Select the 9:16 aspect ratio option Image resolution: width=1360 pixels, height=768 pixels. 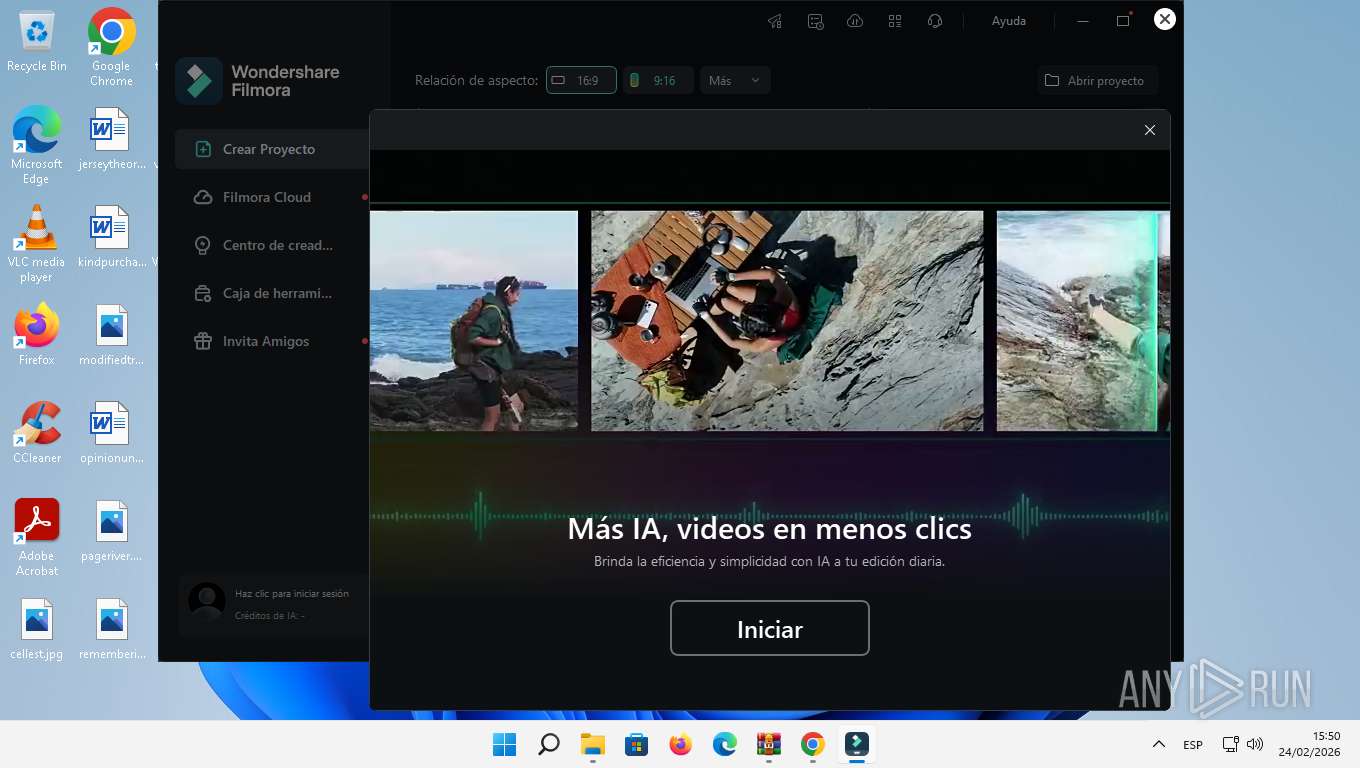[658, 80]
